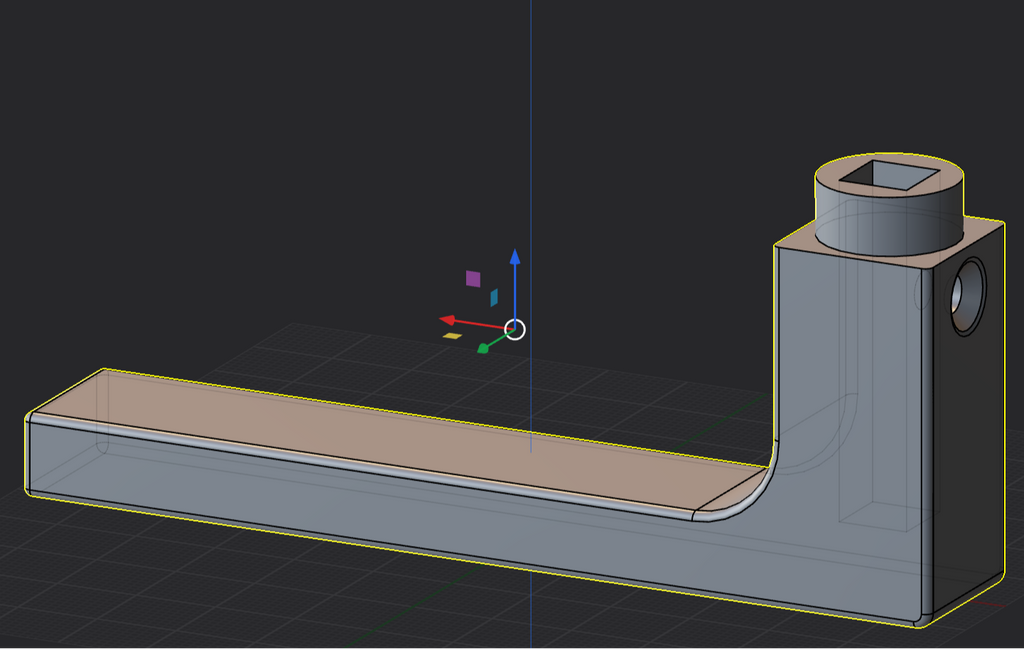Click the purple plane handle of the gizmo
Viewport: 1024px width, 649px height.
tap(473, 279)
